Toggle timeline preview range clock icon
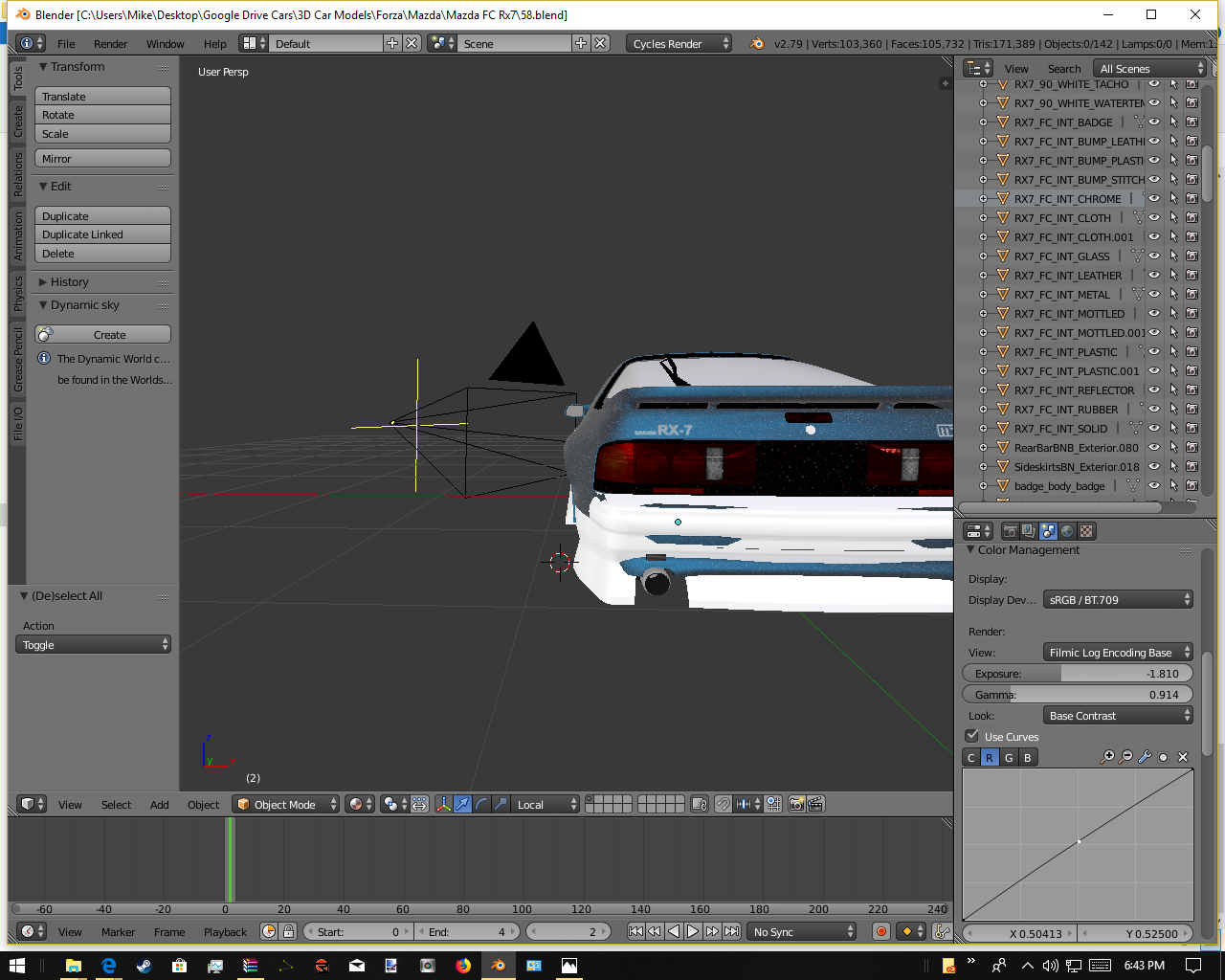 269,931
